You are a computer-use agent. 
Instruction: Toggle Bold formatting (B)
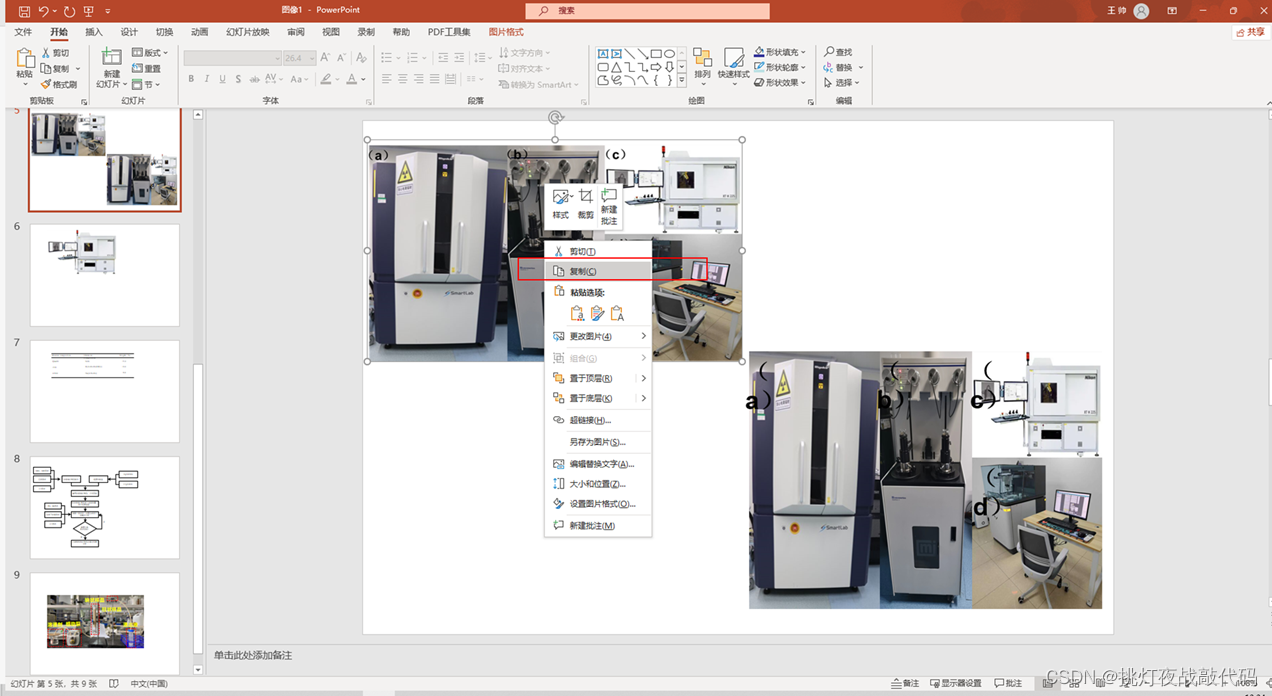(191, 79)
